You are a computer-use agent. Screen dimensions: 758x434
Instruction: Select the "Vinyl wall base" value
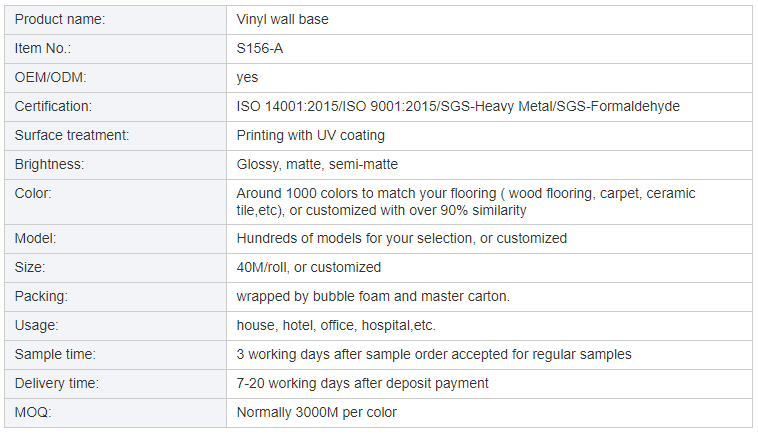[x=282, y=19]
